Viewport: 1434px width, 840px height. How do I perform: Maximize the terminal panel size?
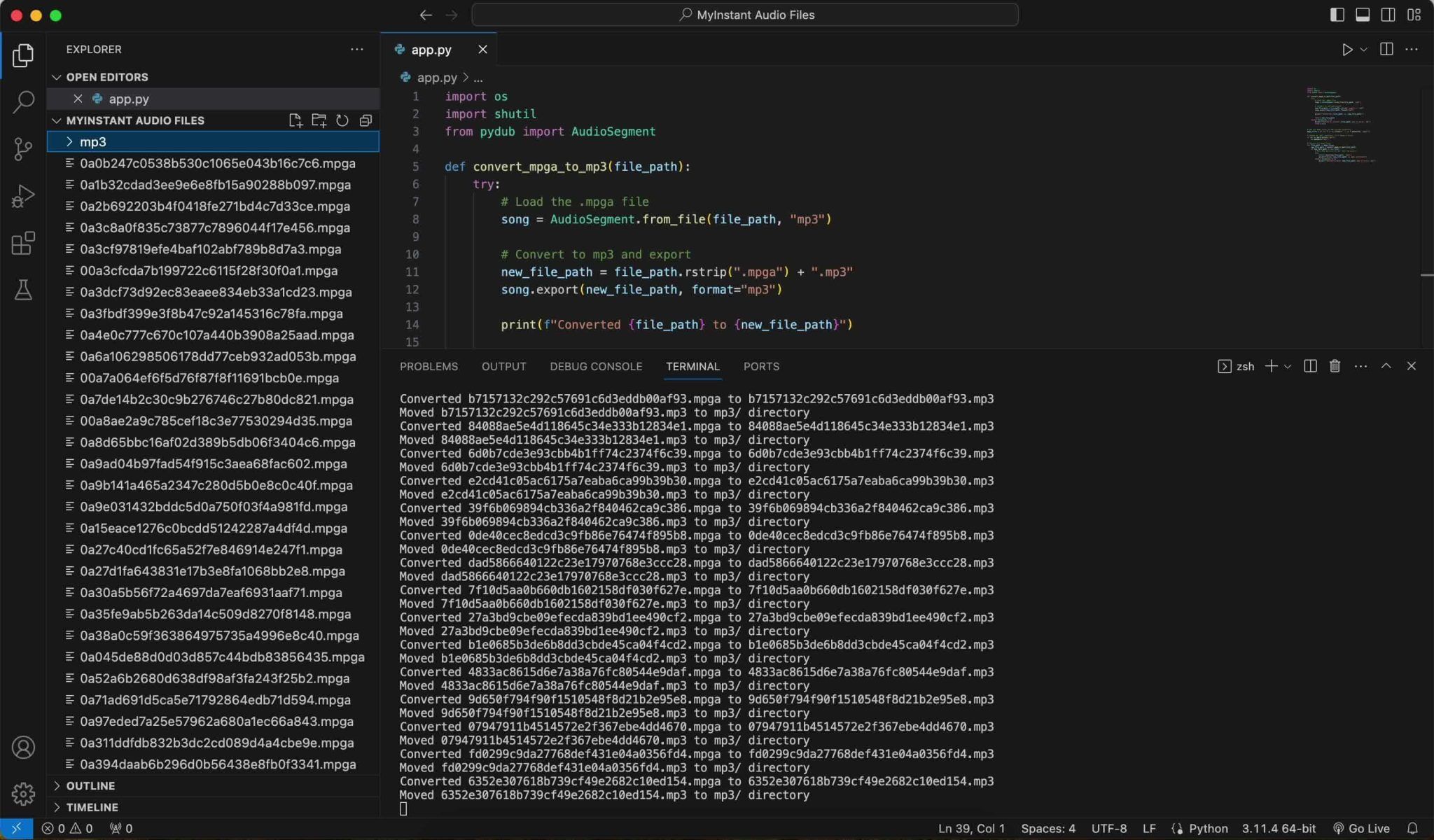[x=1386, y=366]
